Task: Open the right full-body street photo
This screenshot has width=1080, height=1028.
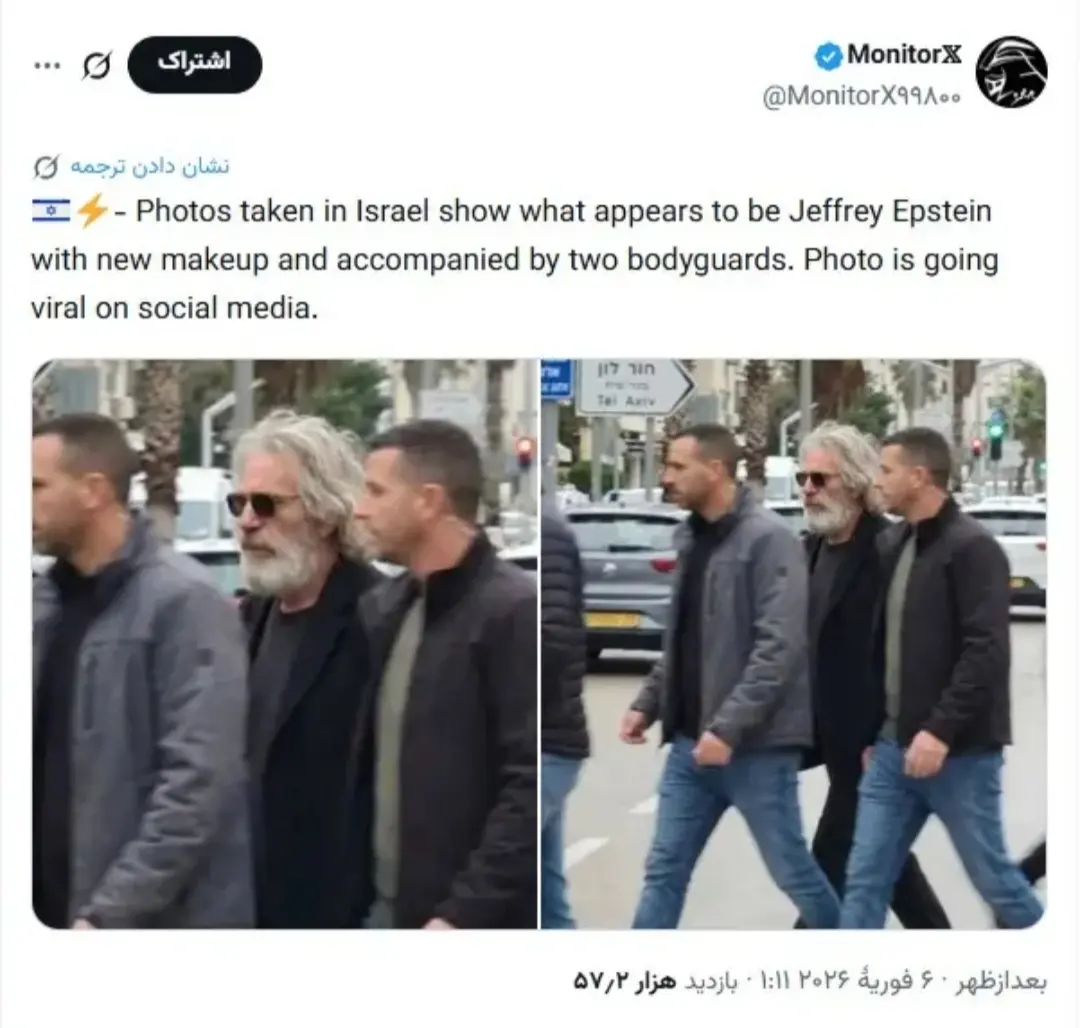Action: [793, 644]
